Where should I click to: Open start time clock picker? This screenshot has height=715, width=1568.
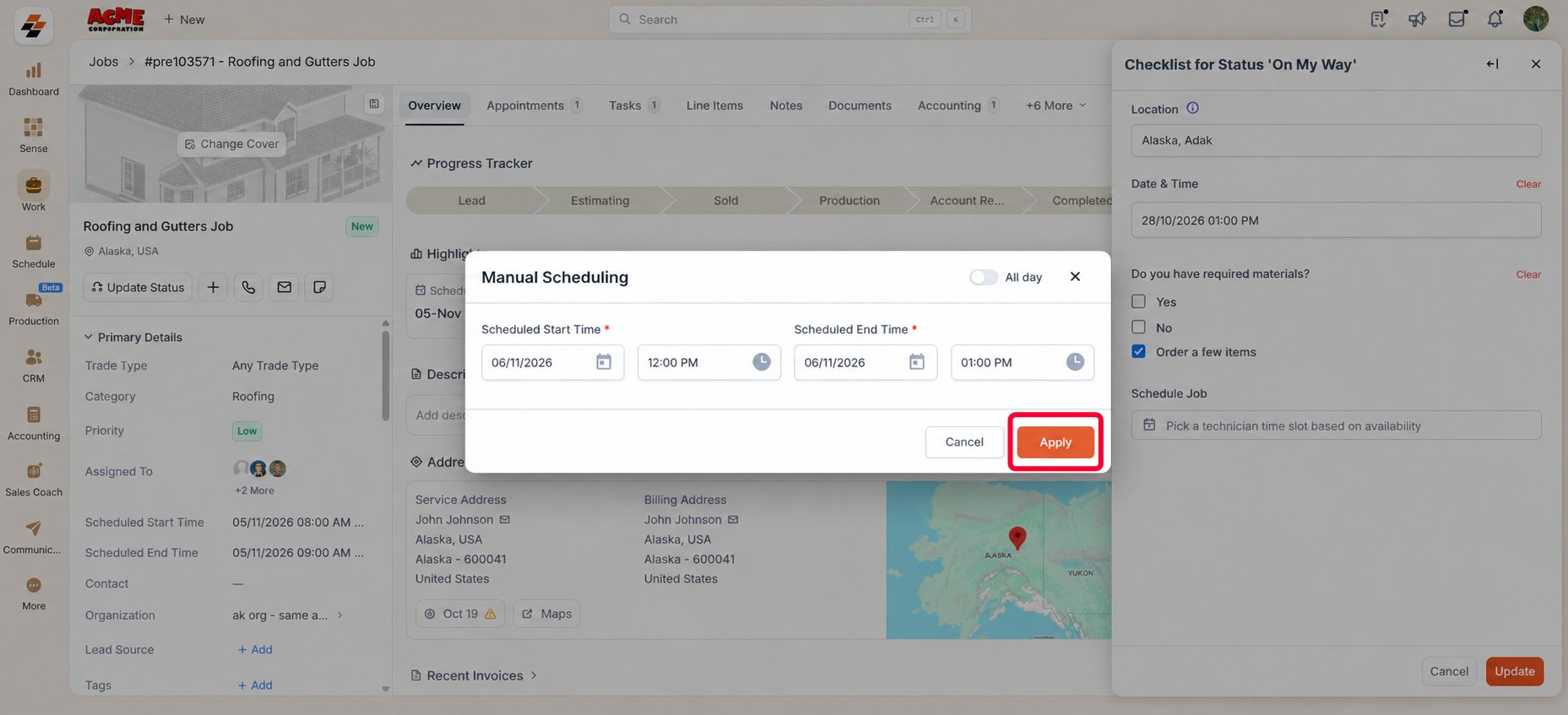[761, 362]
